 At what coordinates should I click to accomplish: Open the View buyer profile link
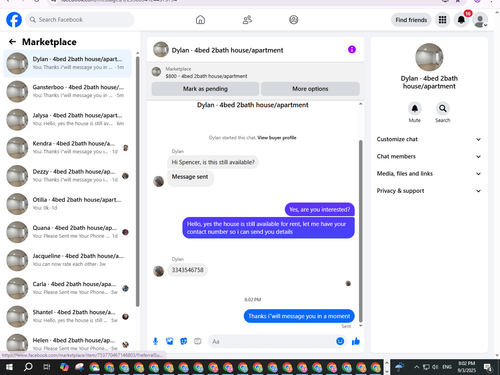coord(277,138)
